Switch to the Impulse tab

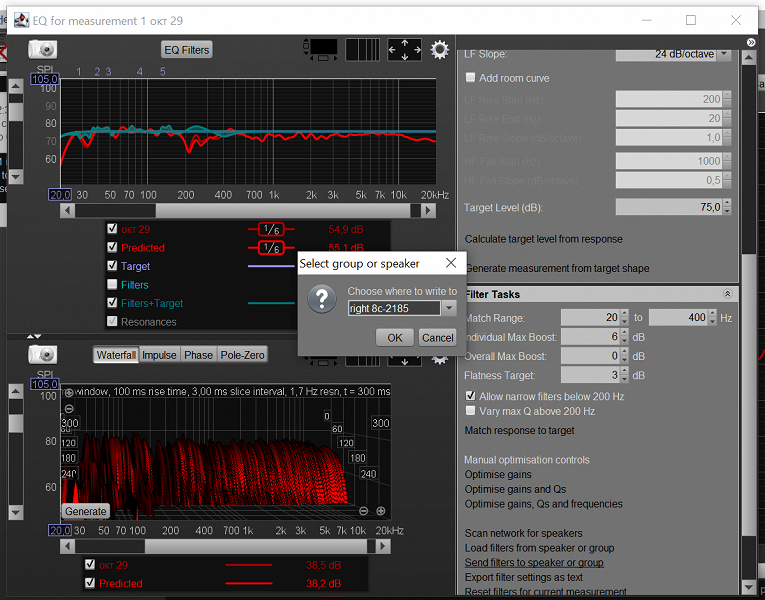point(159,355)
